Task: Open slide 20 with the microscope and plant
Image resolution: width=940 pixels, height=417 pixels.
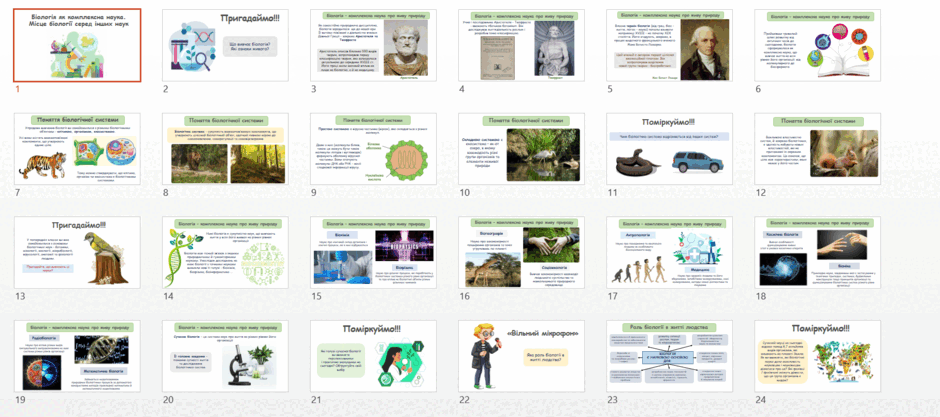Action: click(225, 356)
